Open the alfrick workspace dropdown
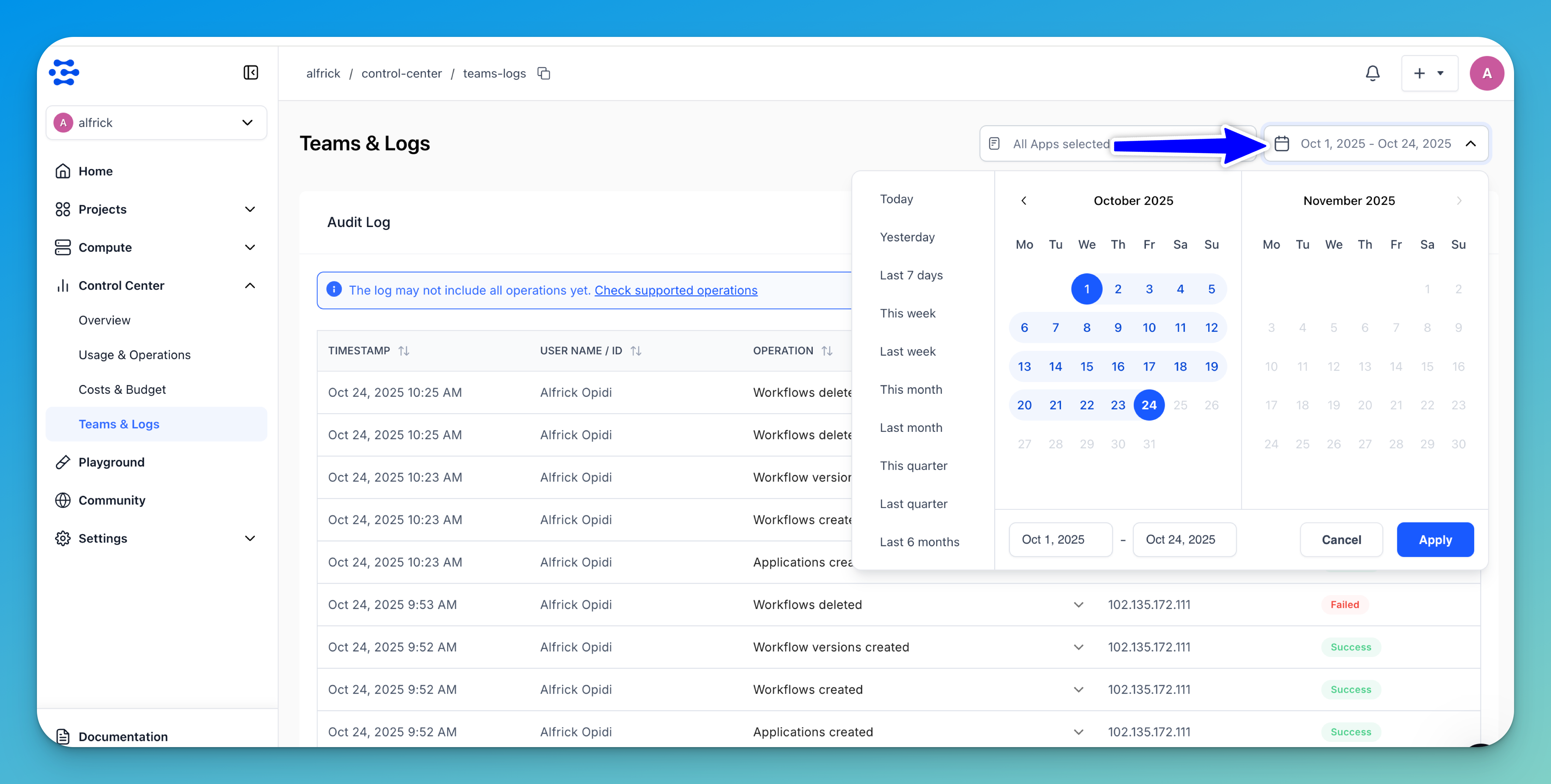This screenshot has width=1551, height=784. point(157,123)
